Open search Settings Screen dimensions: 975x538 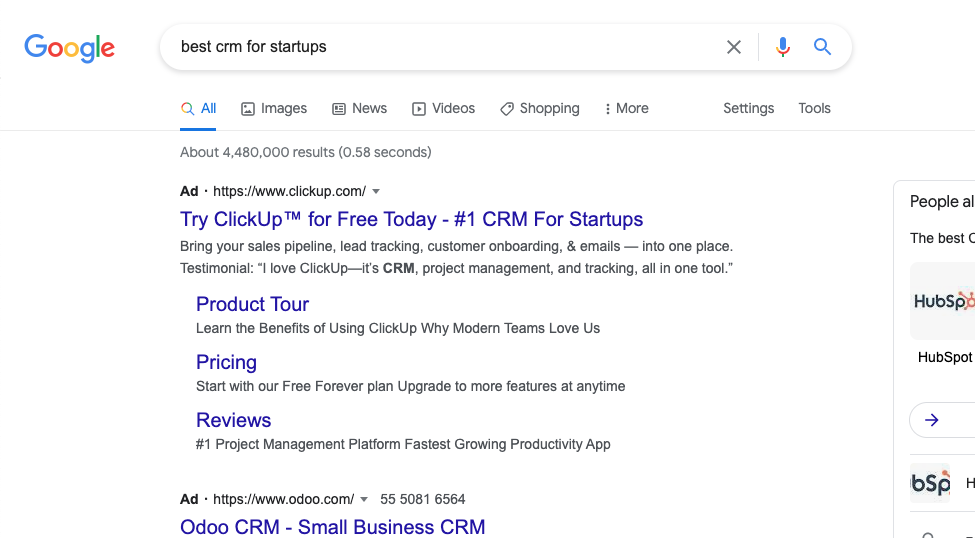[x=749, y=108]
